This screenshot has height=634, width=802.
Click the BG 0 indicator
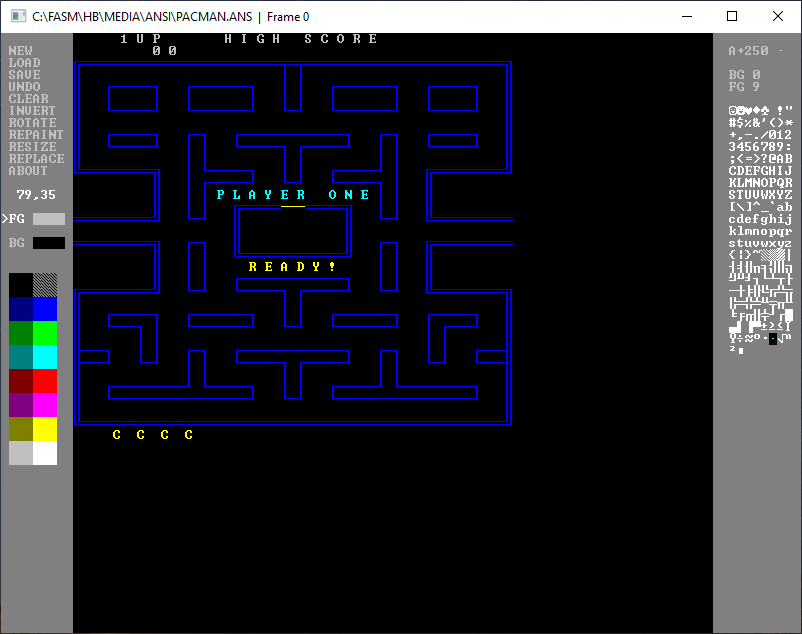pos(745,75)
